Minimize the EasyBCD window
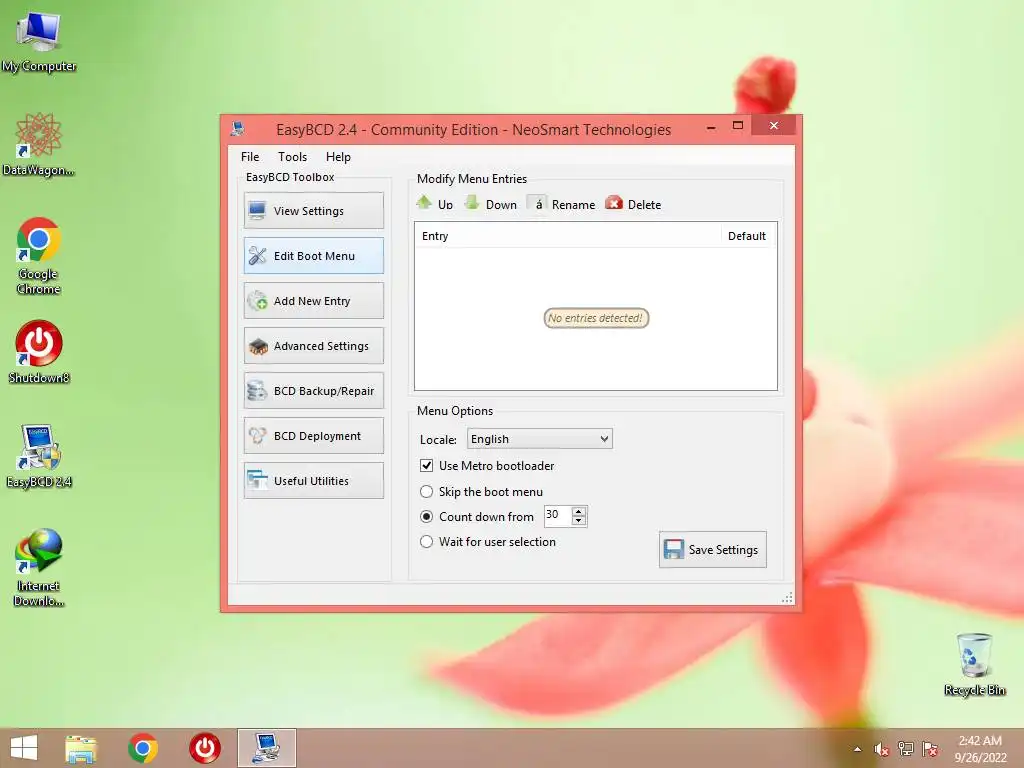This screenshot has width=1024, height=768. (x=711, y=127)
